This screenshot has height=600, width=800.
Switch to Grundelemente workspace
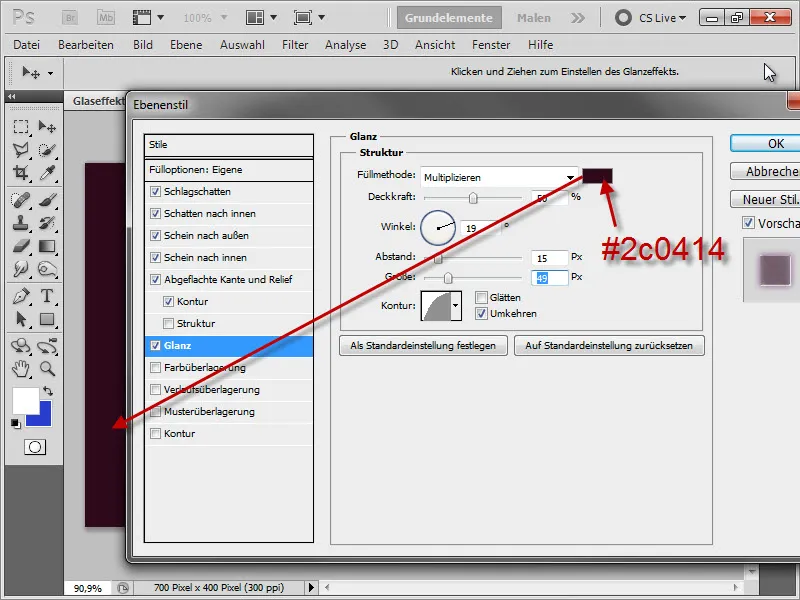click(x=449, y=18)
